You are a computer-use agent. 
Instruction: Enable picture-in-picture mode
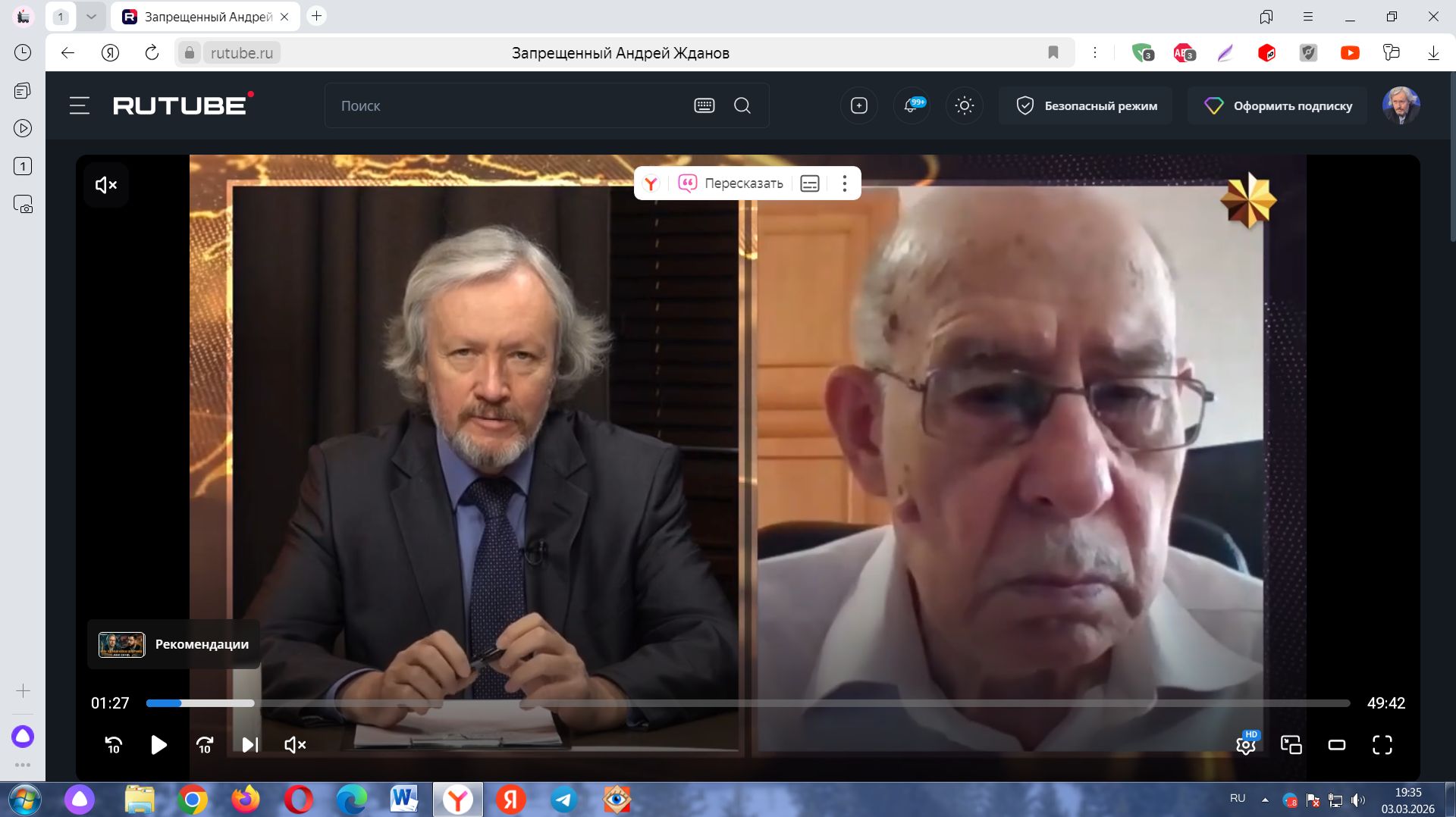point(1291,745)
